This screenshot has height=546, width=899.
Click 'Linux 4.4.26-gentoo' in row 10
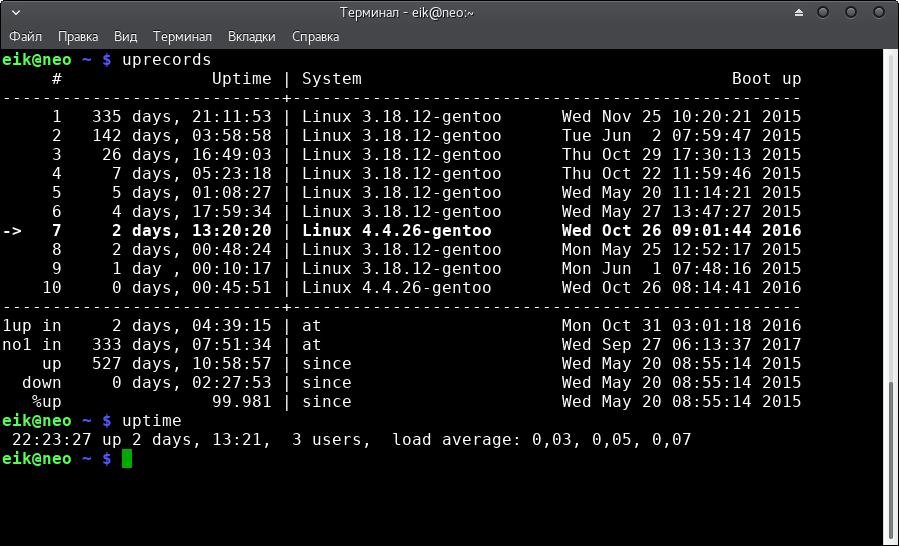click(397, 287)
